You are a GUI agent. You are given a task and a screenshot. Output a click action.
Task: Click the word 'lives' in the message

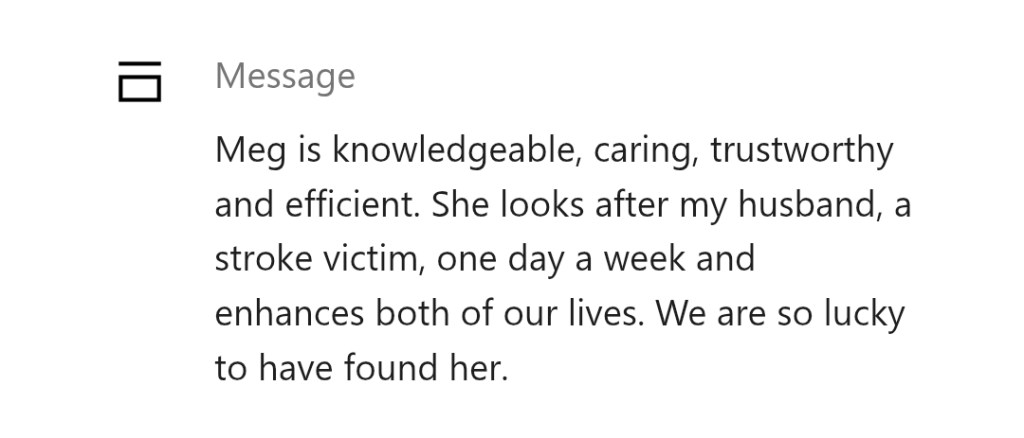tap(606, 314)
